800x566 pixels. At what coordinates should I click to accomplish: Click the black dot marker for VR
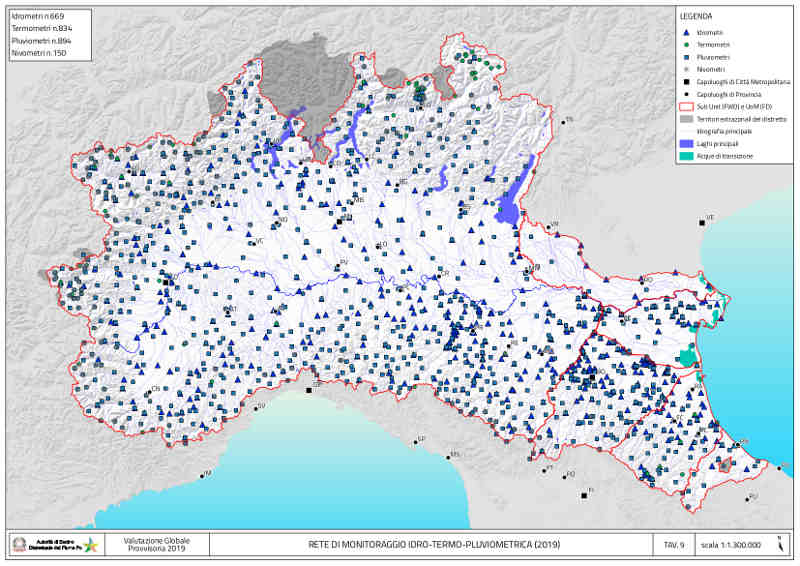coord(548,227)
